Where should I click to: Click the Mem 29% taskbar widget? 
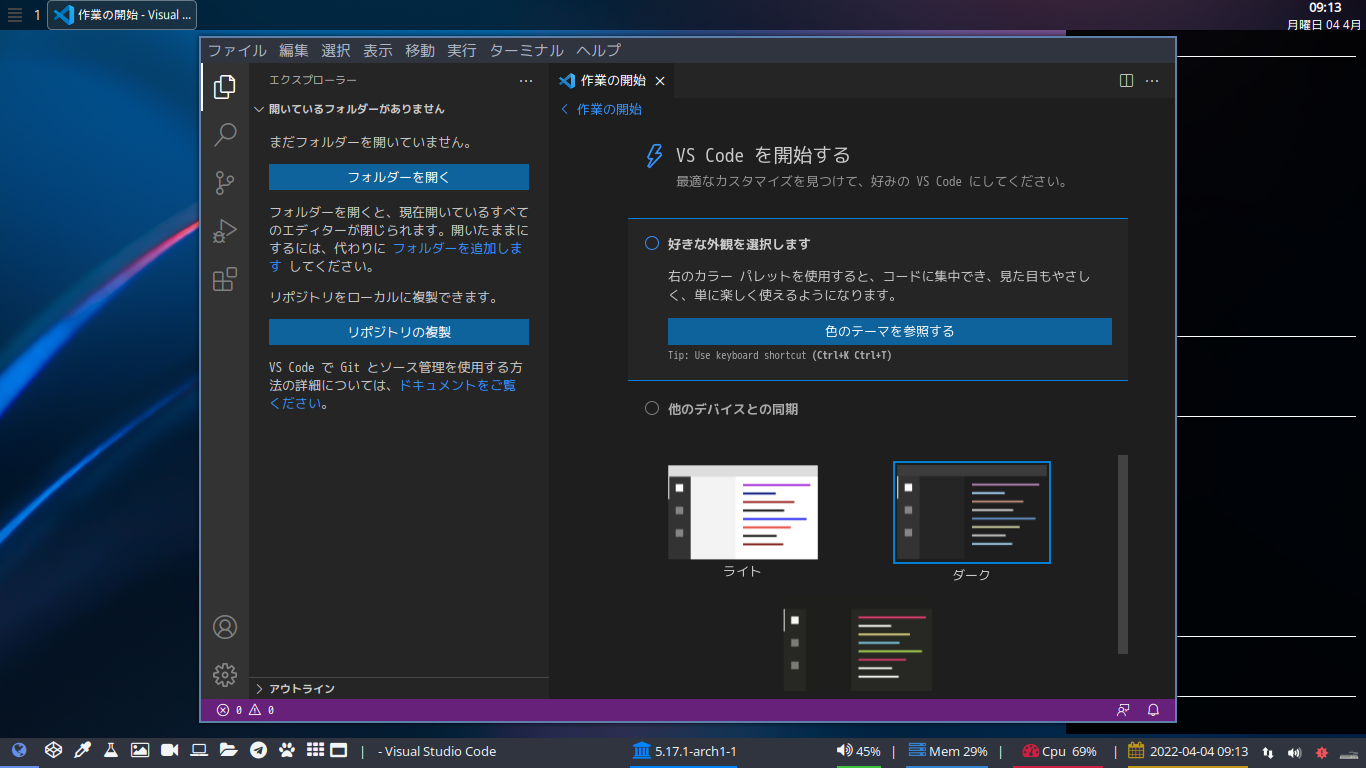(x=948, y=751)
